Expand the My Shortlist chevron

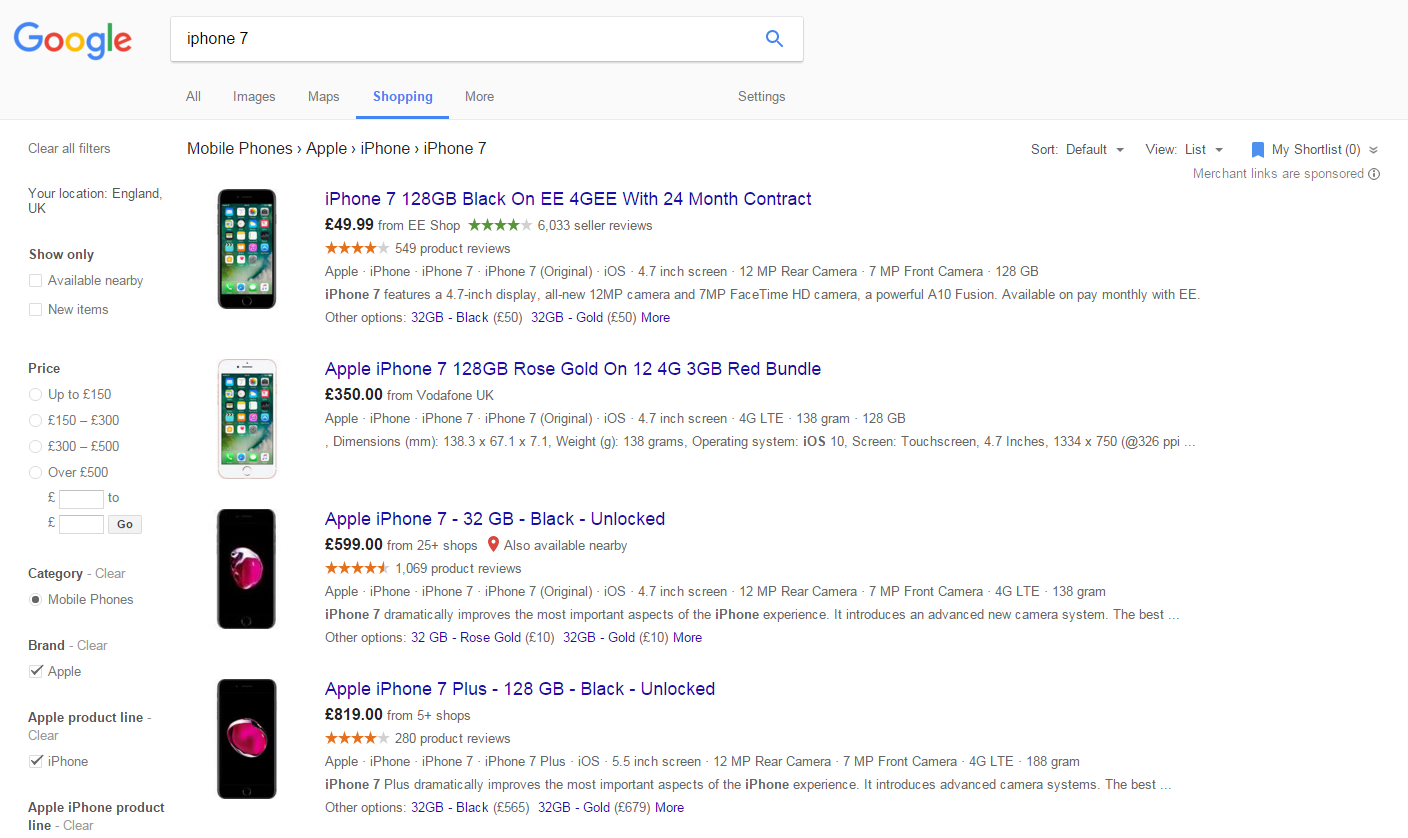[1373, 150]
